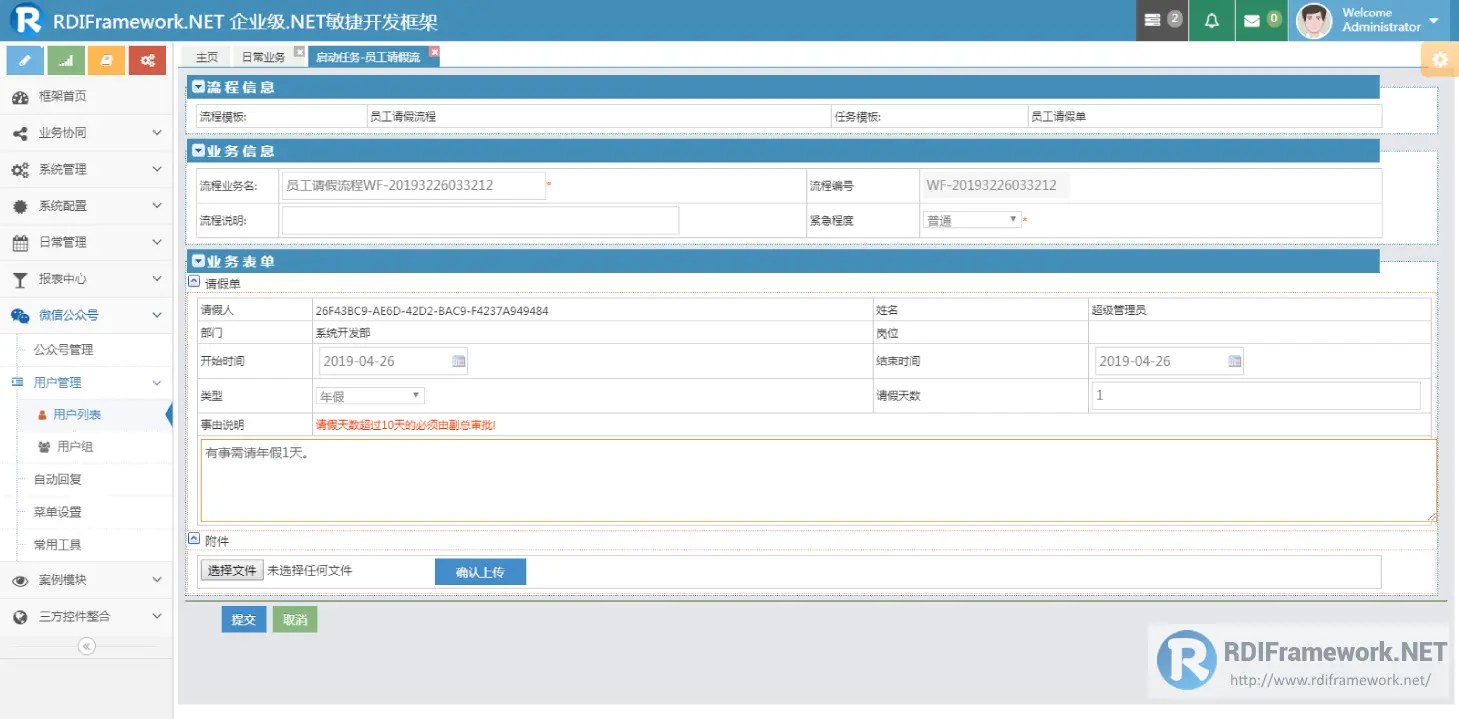Open the end date calendar picker
Viewport: 1459px width, 719px height.
coord(1235,361)
